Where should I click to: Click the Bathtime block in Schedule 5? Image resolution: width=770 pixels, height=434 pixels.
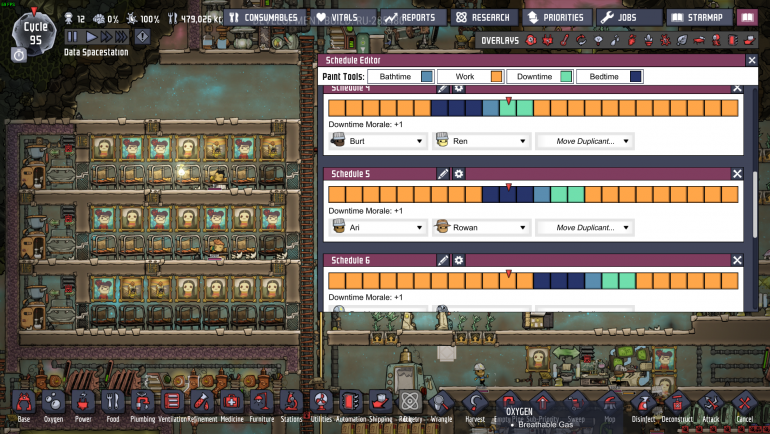(x=542, y=194)
